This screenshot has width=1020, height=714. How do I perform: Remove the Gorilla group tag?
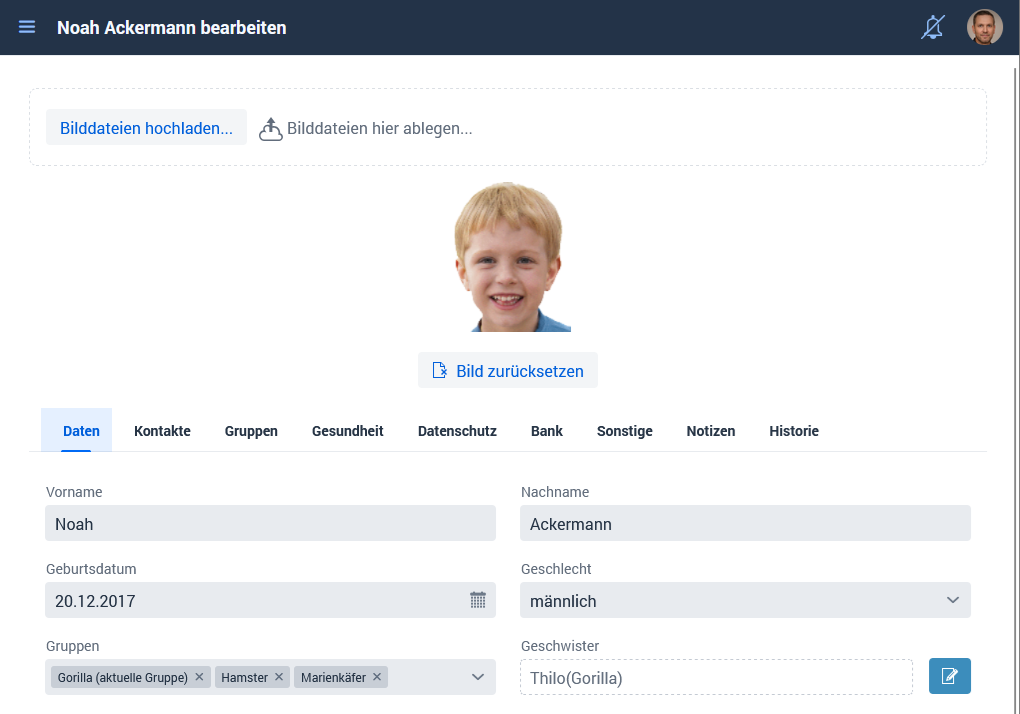199,677
